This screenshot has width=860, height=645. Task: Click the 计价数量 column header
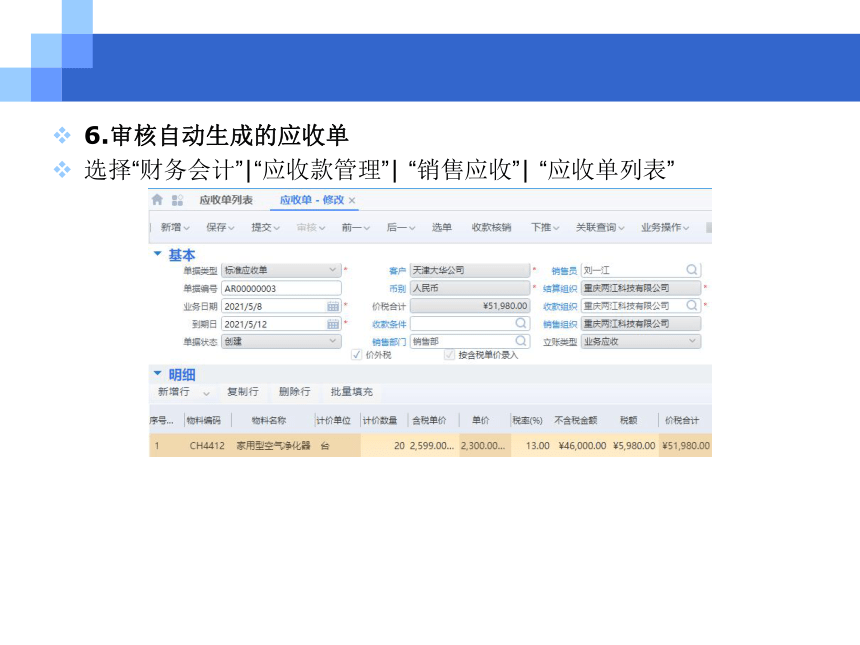tap(380, 420)
